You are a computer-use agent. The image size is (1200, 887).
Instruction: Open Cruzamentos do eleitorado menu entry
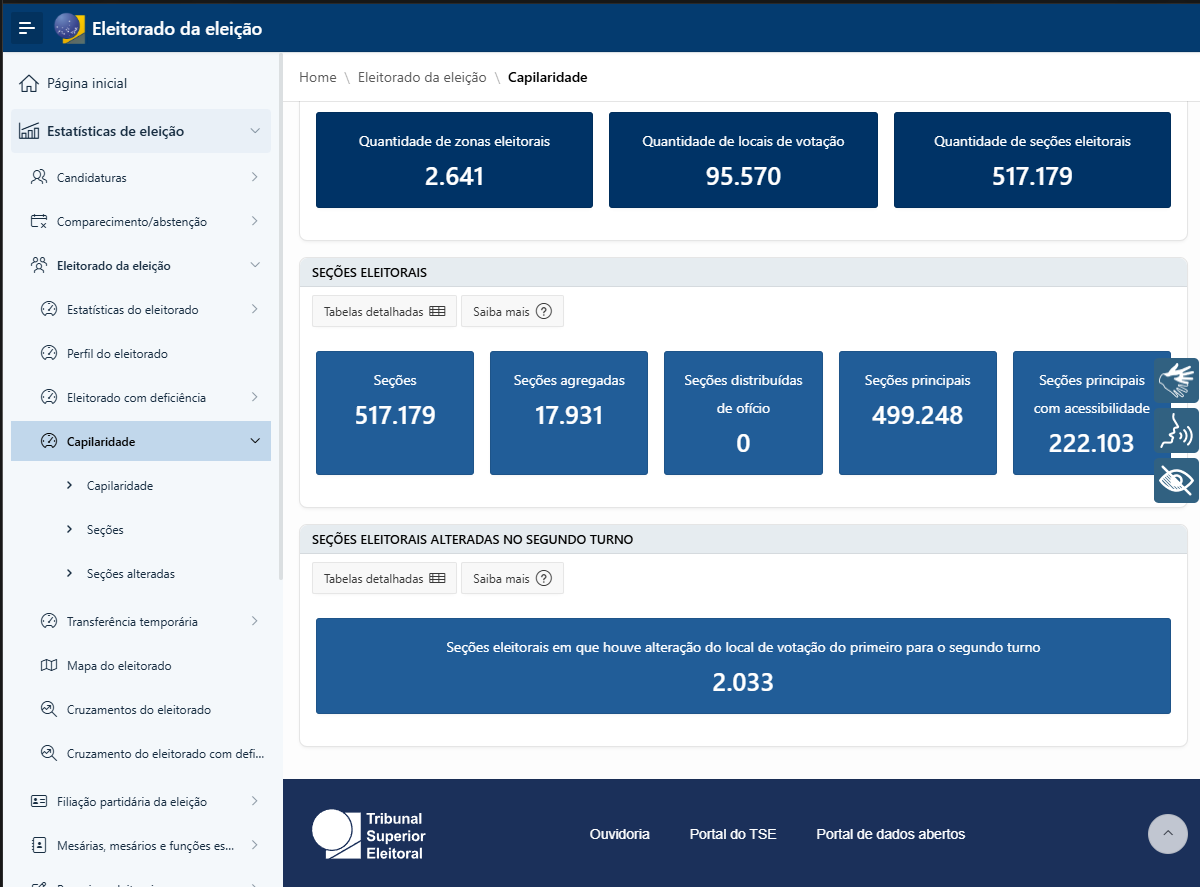tap(141, 709)
